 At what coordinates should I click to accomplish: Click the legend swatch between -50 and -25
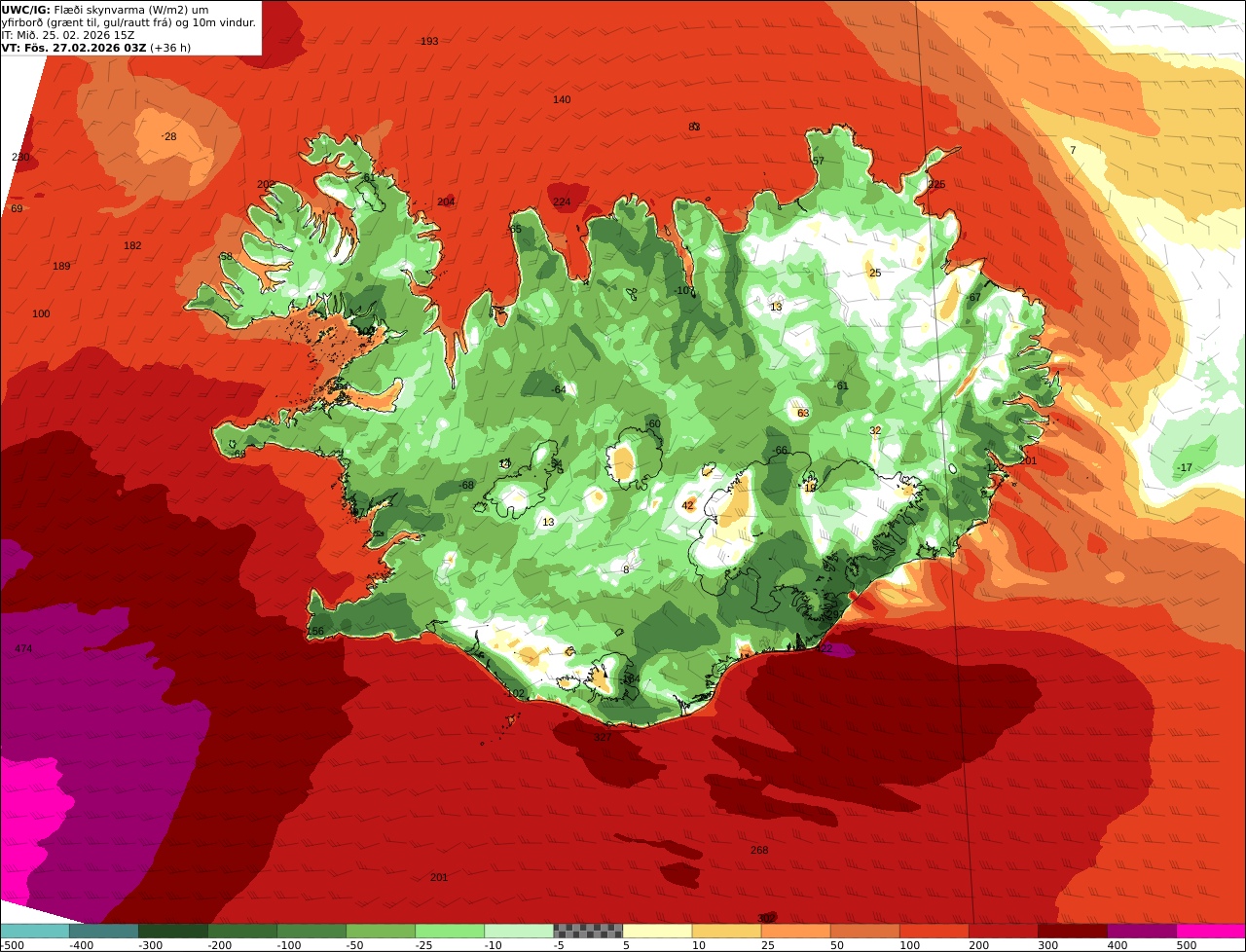pyautogui.click(x=381, y=931)
